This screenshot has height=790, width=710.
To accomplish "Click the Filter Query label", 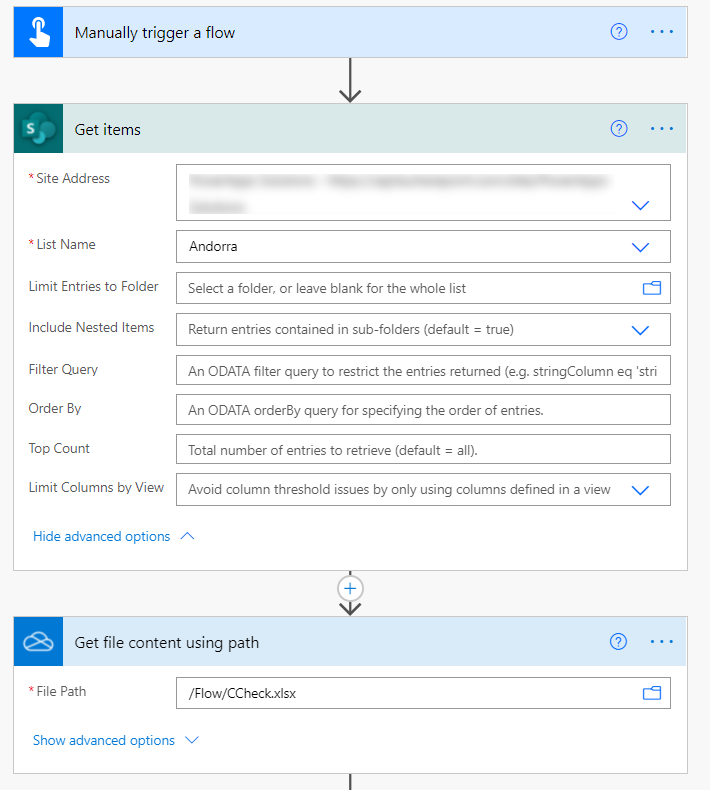I will [63, 369].
